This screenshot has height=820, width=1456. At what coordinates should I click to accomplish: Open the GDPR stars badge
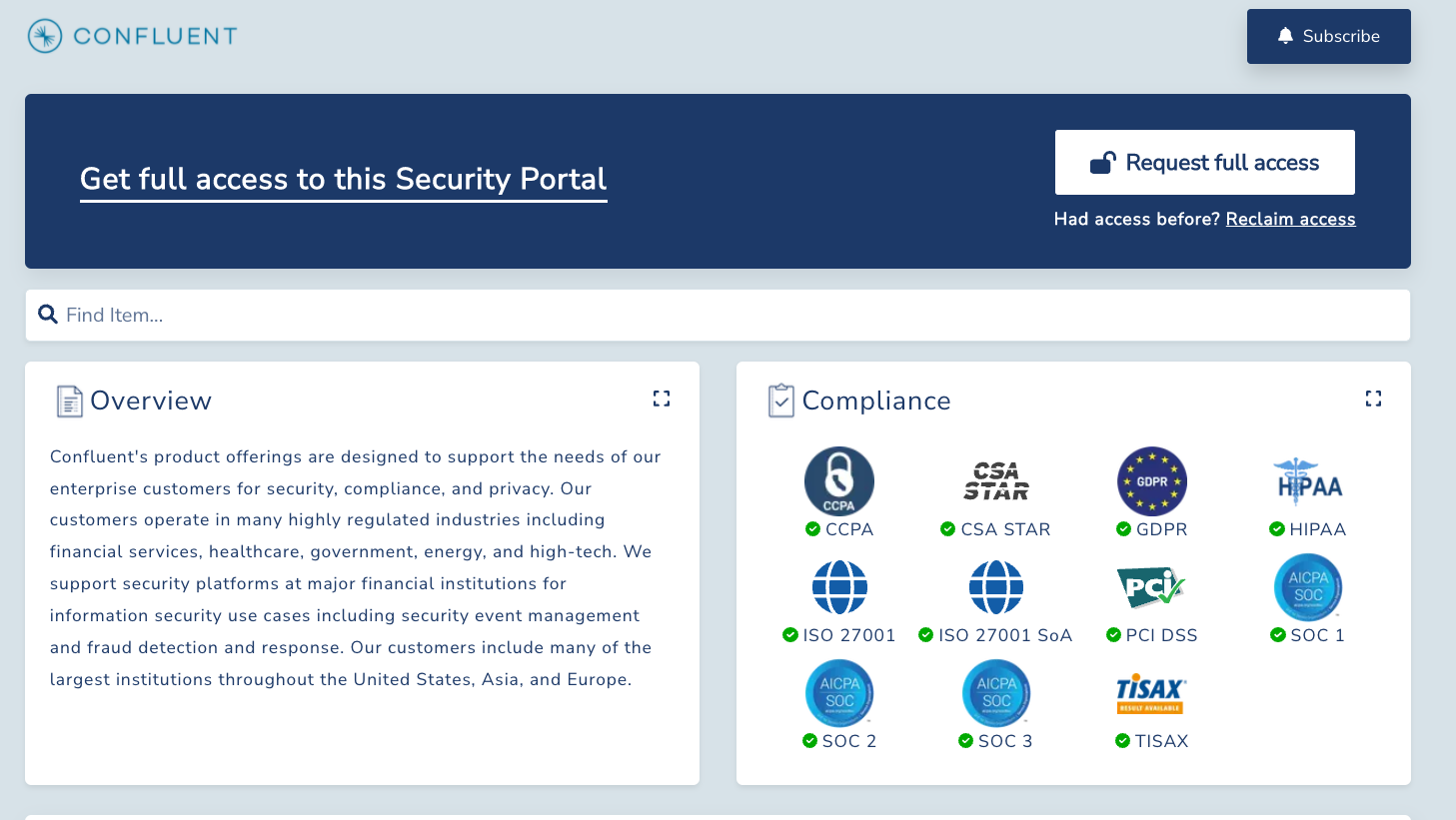pyautogui.click(x=1152, y=481)
